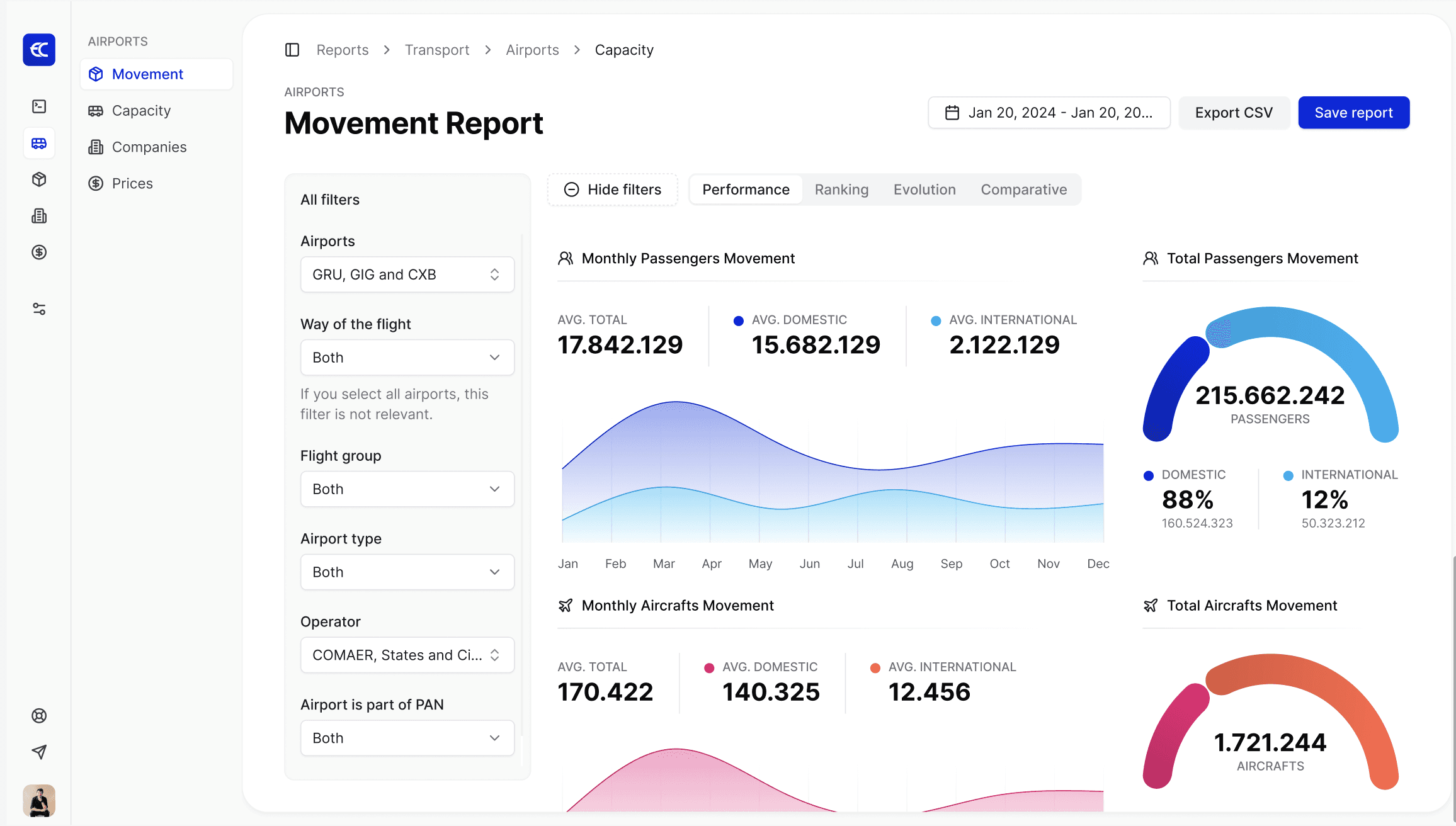Click the Export CSV button
This screenshot has width=1456, height=826.
click(x=1234, y=113)
